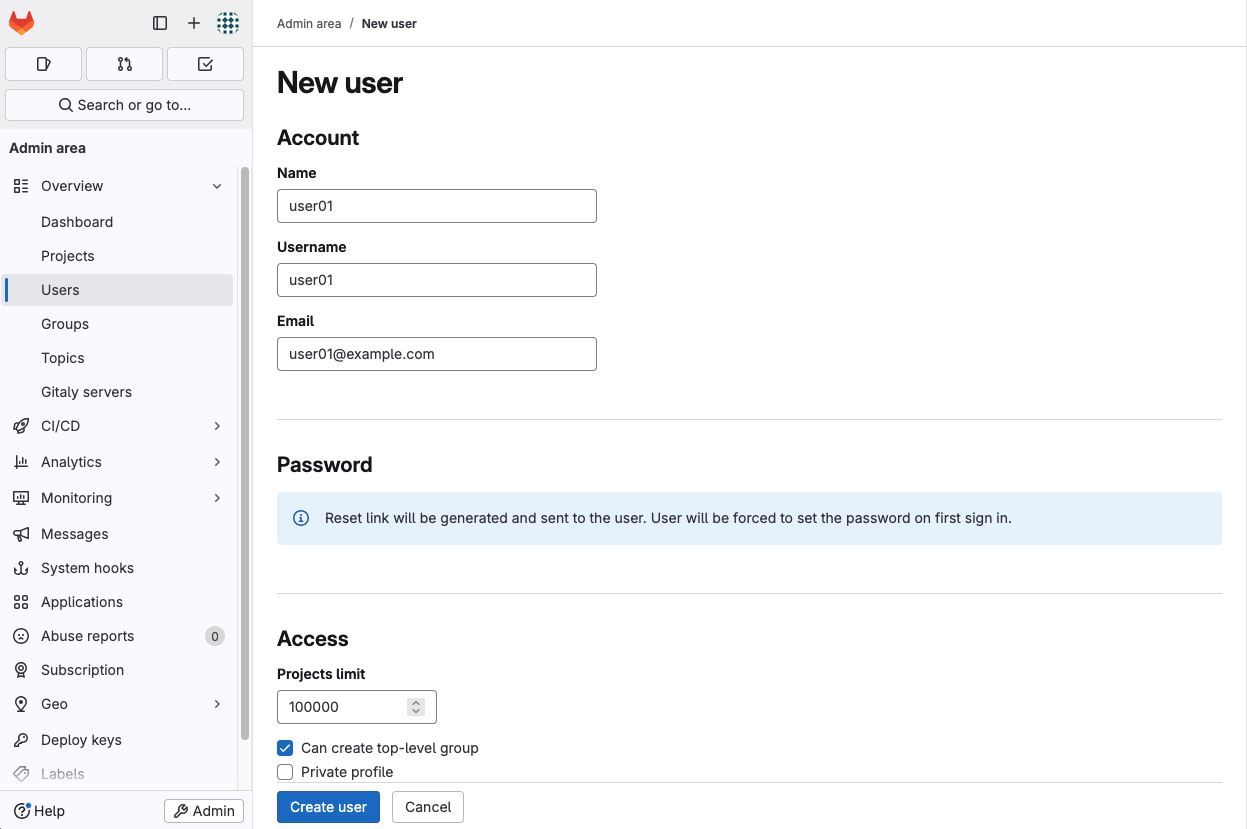Open assigned issues icon button
The height and width of the screenshot is (829, 1247).
(43, 64)
